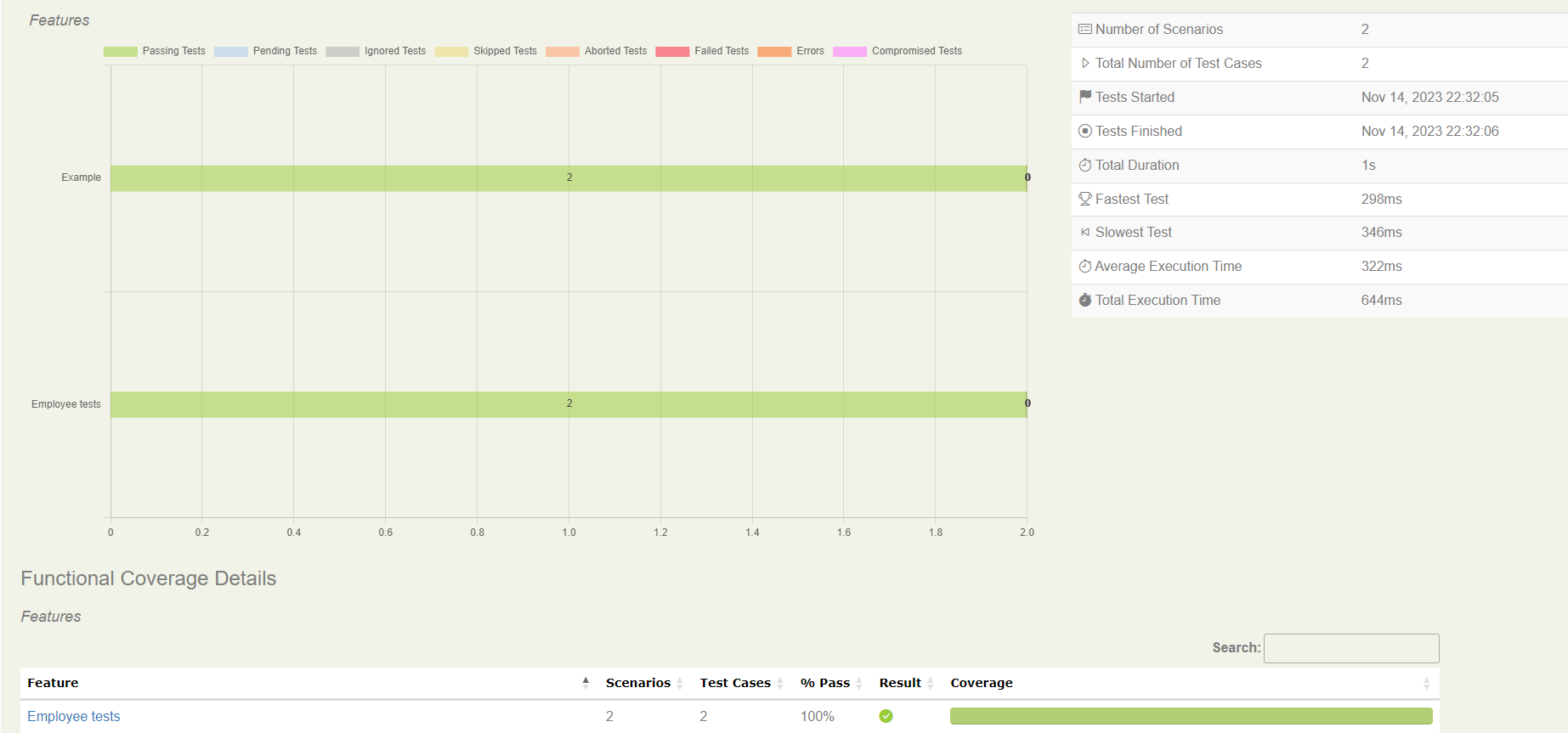Toggle Ignored Tests legend entry
Screen dimensions: 1568x733
pyautogui.click(x=376, y=51)
